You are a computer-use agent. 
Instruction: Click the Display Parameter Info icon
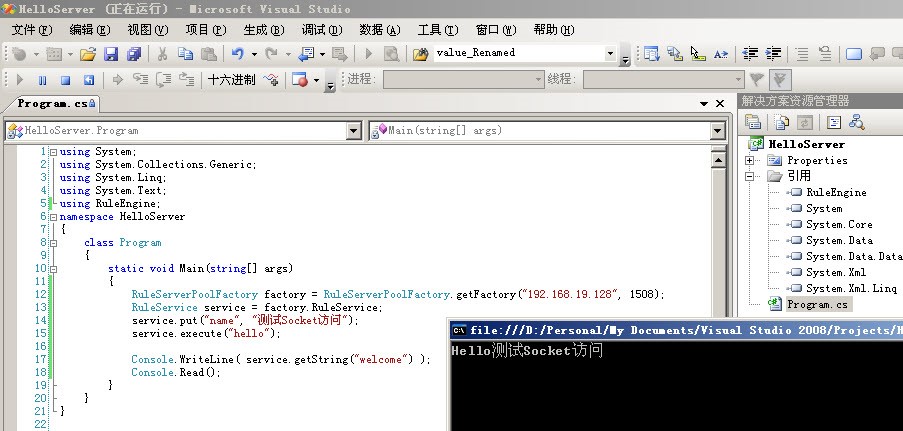tap(674, 54)
